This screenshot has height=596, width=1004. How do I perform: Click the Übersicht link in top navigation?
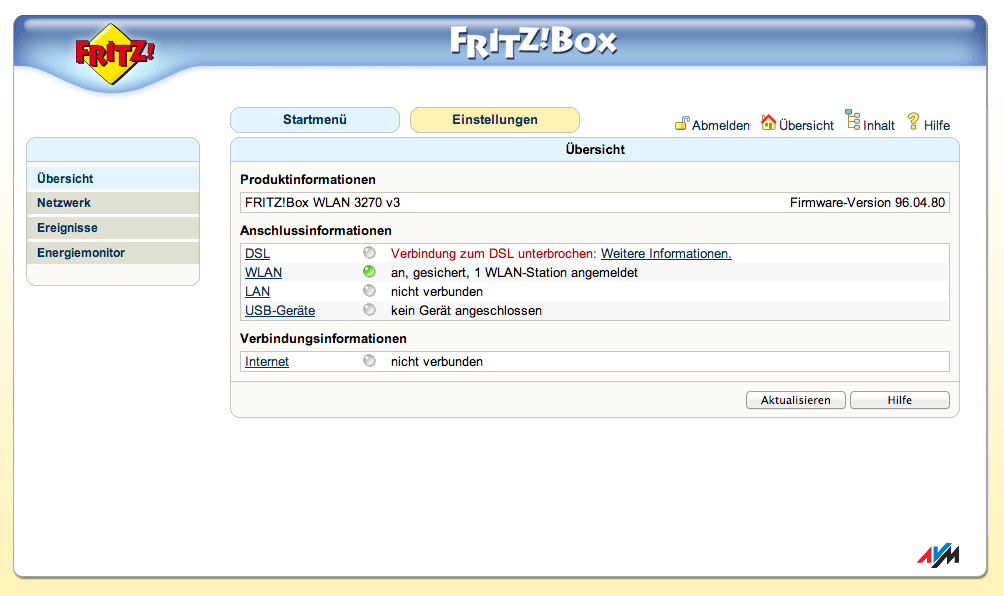coord(806,125)
